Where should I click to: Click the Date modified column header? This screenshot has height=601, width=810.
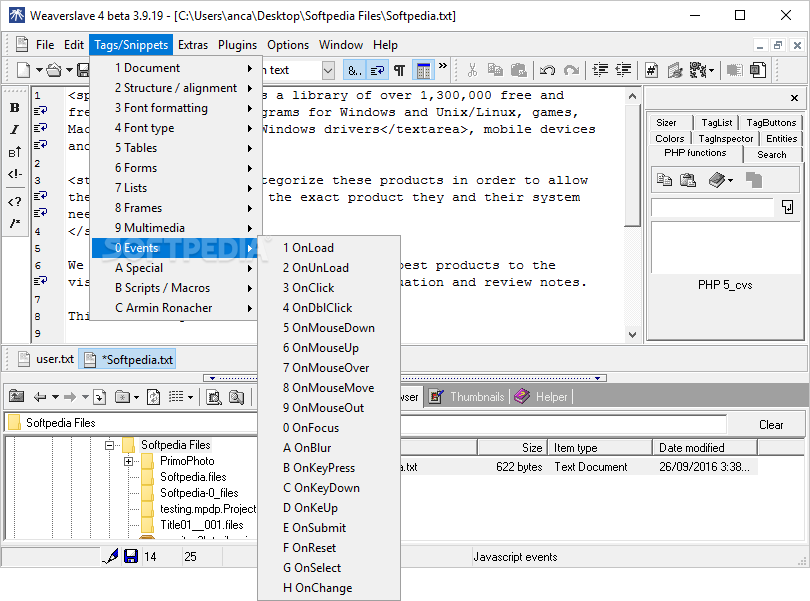(705, 448)
